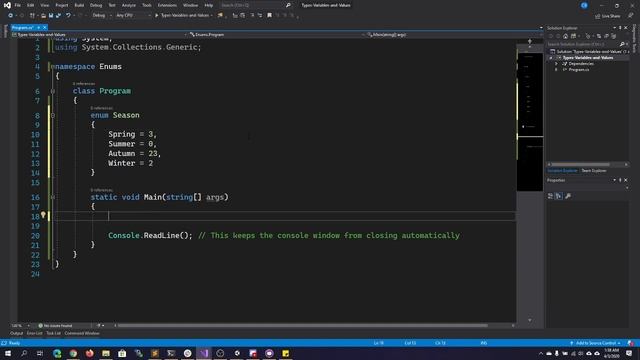The height and width of the screenshot is (360, 640).
Task: Click the Collapse All icon in Solution Explorer
Action: 606,36
